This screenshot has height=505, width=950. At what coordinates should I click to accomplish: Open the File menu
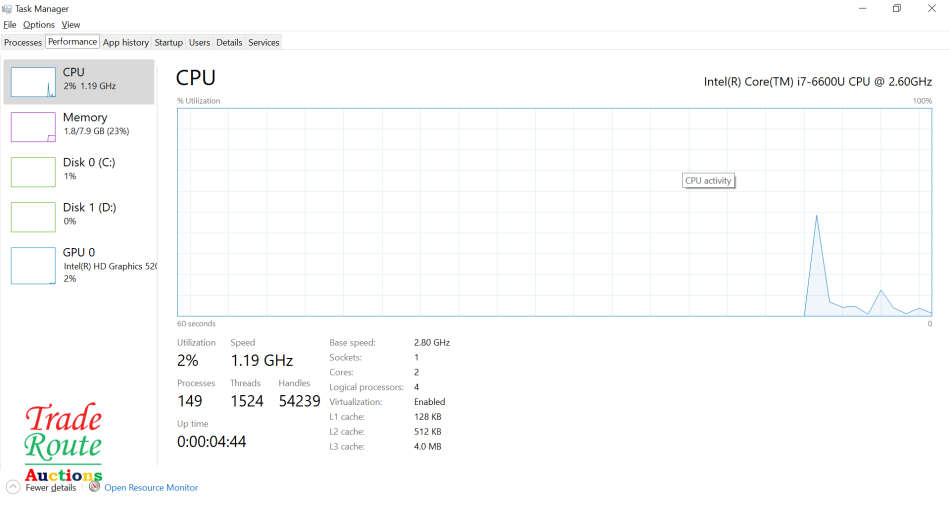click(x=10, y=24)
